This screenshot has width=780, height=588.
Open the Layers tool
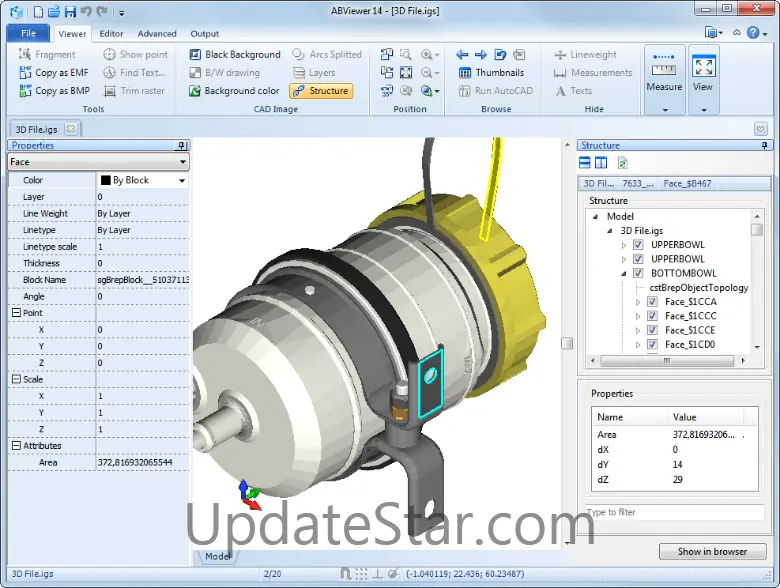pos(314,73)
